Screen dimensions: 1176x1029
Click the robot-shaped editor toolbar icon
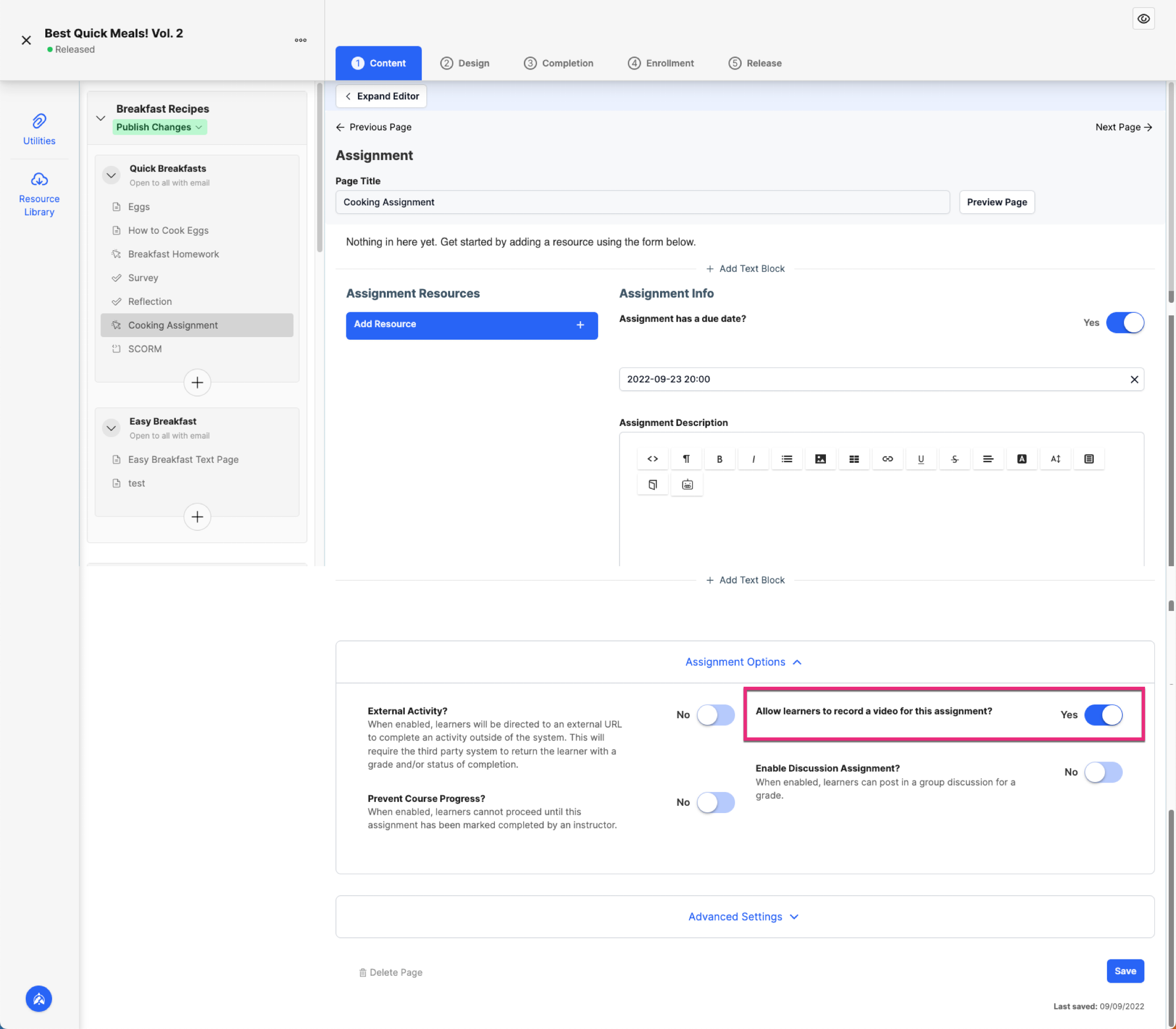[x=687, y=484]
